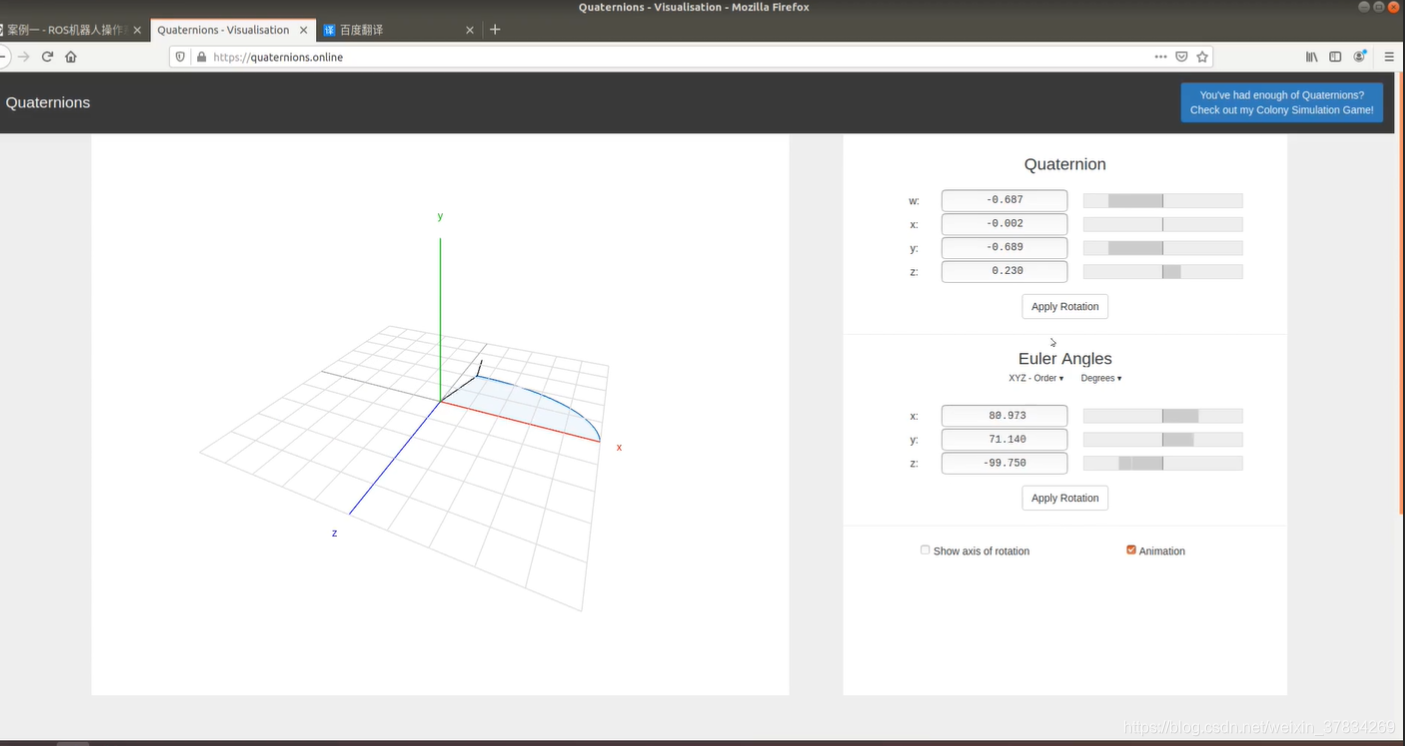This screenshot has width=1405, height=746.
Task: Adjust the Euler x angle slider
Action: click(1163, 416)
